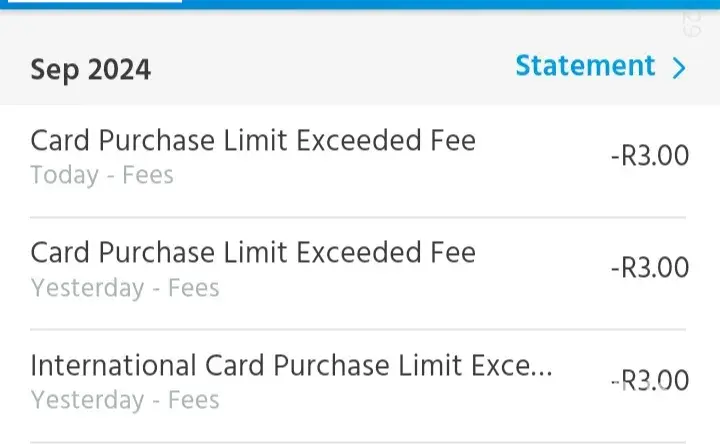Image resolution: width=720 pixels, height=444 pixels.
Task: Open yesterday's Card Purchase Limit Exceeded Fee title
Action: (x=253, y=252)
